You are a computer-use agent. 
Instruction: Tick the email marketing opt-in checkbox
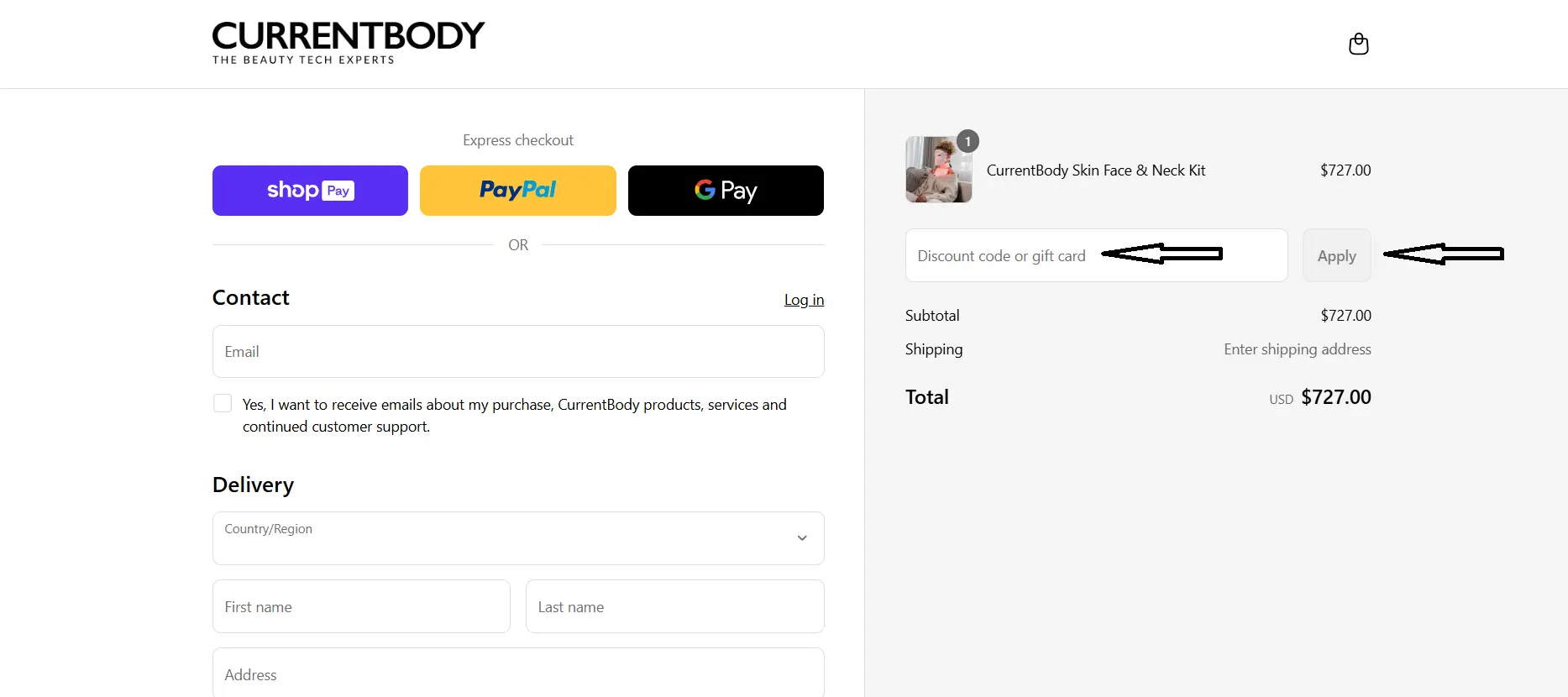click(x=223, y=404)
